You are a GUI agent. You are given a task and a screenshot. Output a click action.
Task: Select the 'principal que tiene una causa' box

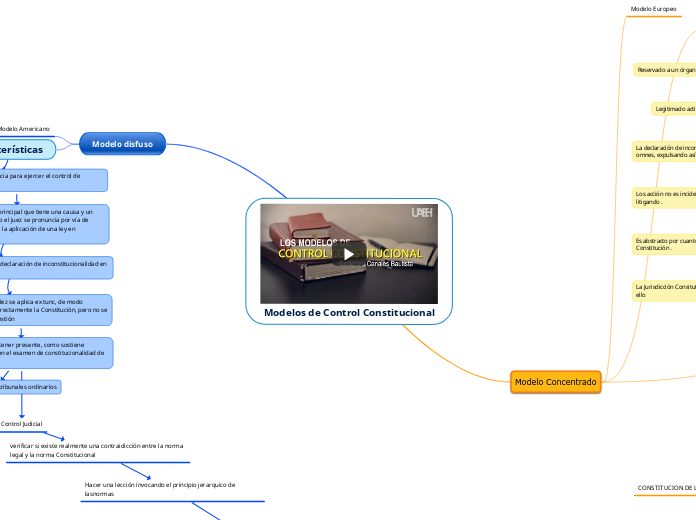click(54, 224)
